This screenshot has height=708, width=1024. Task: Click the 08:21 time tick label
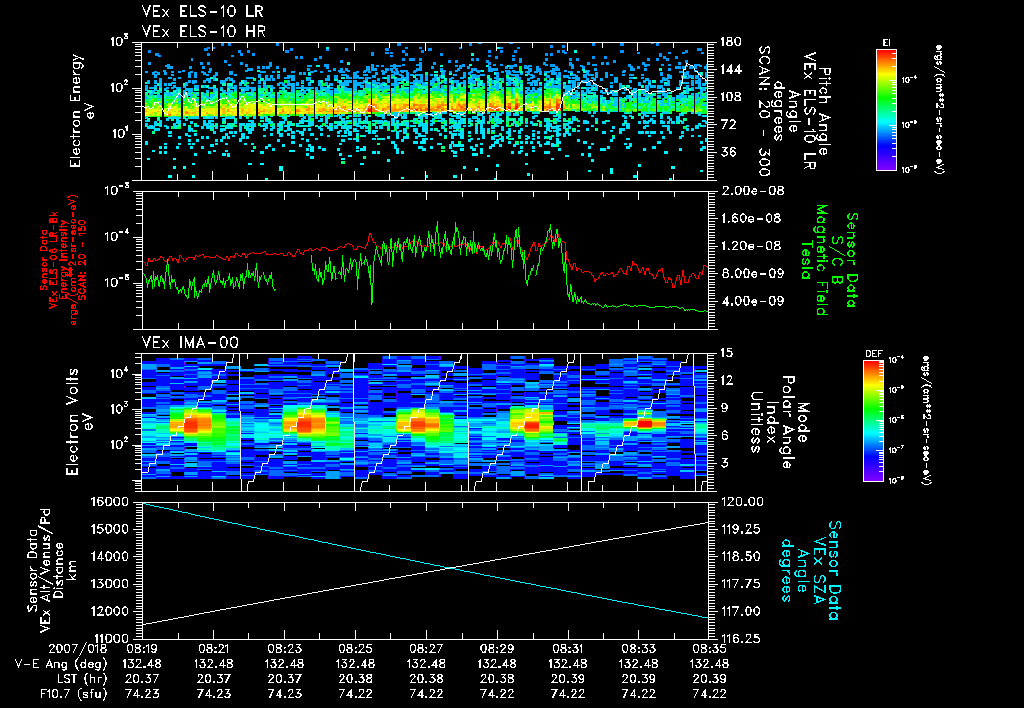(214, 648)
